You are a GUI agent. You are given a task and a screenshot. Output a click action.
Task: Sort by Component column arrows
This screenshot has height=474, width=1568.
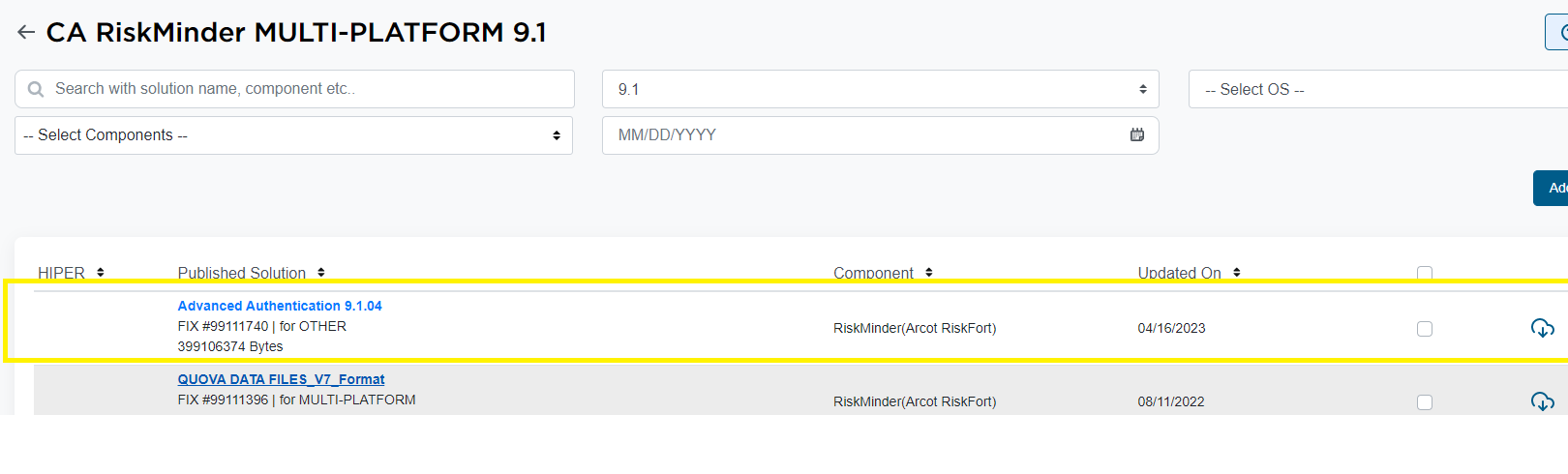point(929,273)
